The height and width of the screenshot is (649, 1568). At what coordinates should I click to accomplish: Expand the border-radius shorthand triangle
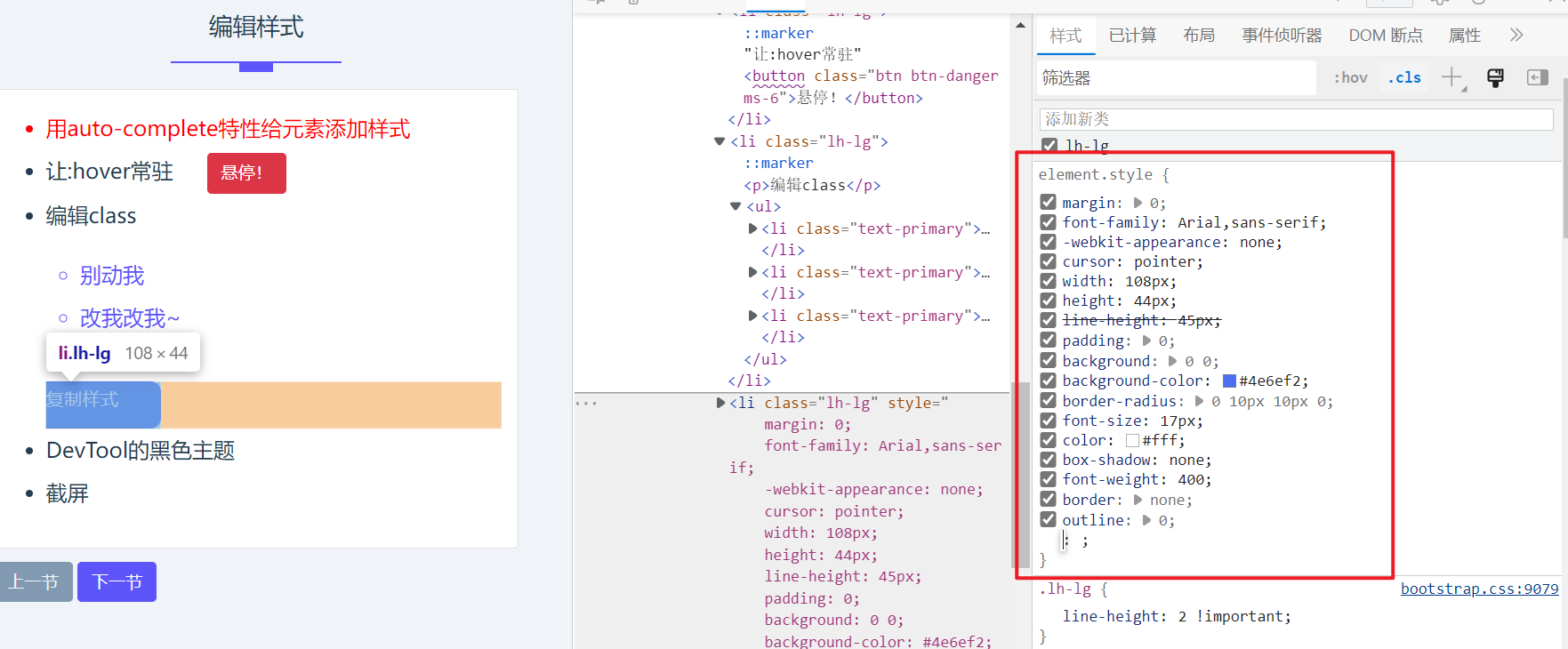pos(1199,401)
